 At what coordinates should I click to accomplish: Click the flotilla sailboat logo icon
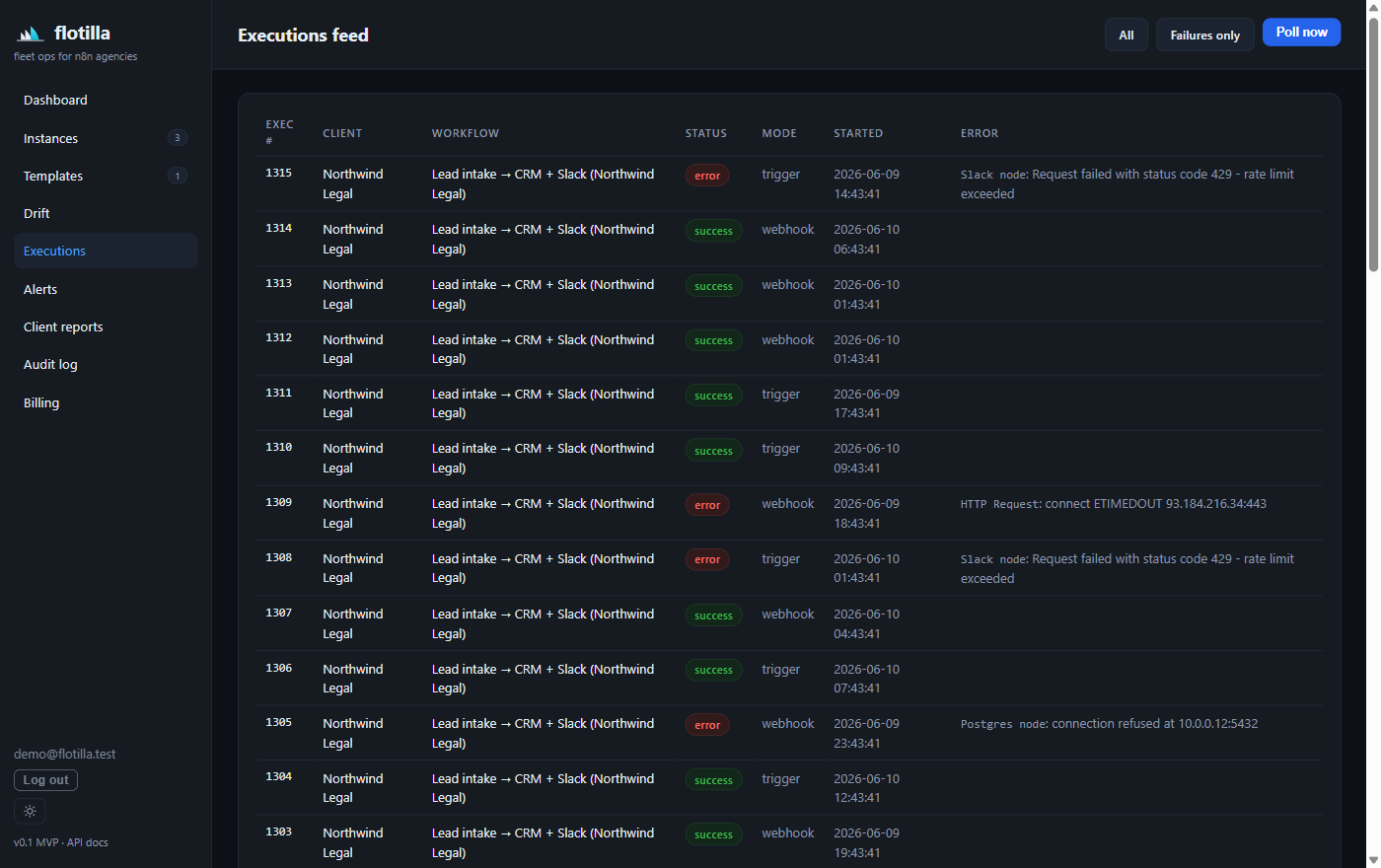click(31, 34)
